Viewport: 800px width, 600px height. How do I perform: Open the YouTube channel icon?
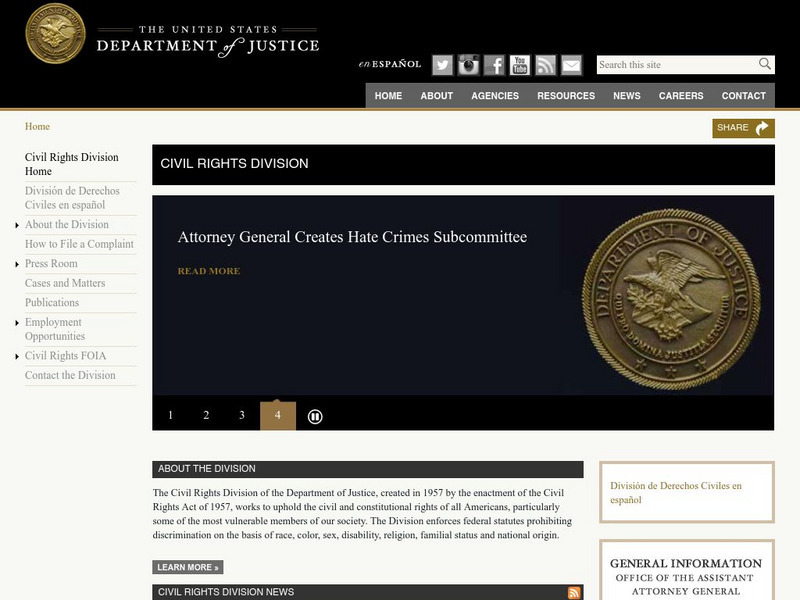520,63
